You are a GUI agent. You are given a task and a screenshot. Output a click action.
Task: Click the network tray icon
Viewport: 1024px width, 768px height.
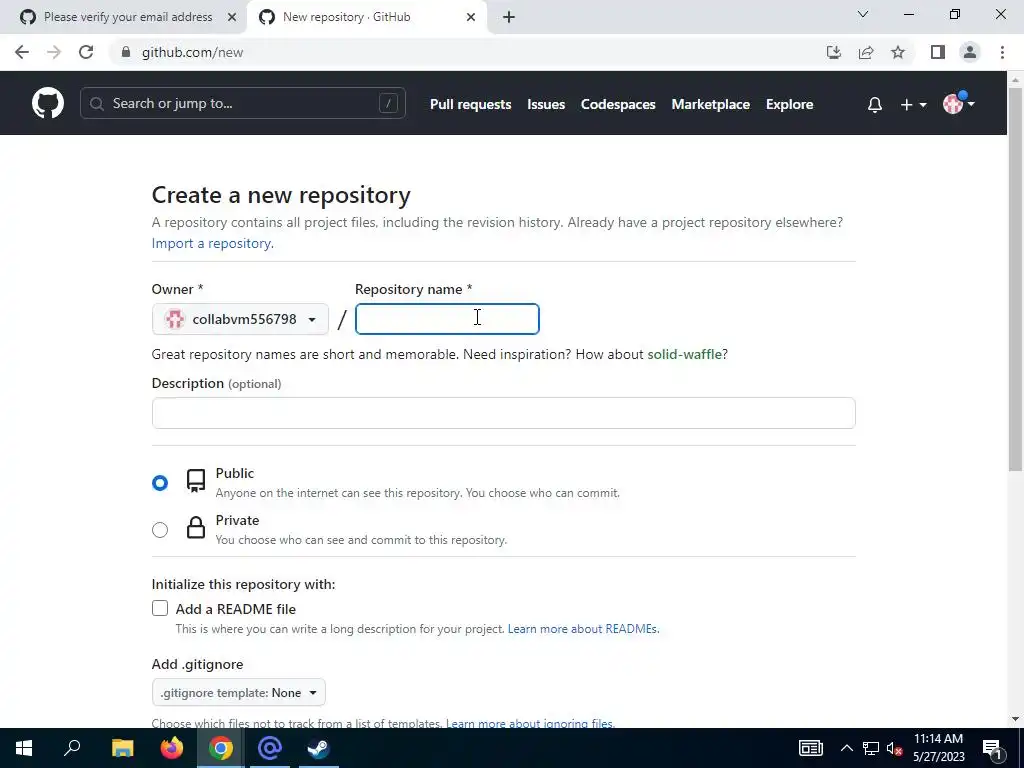click(871, 748)
